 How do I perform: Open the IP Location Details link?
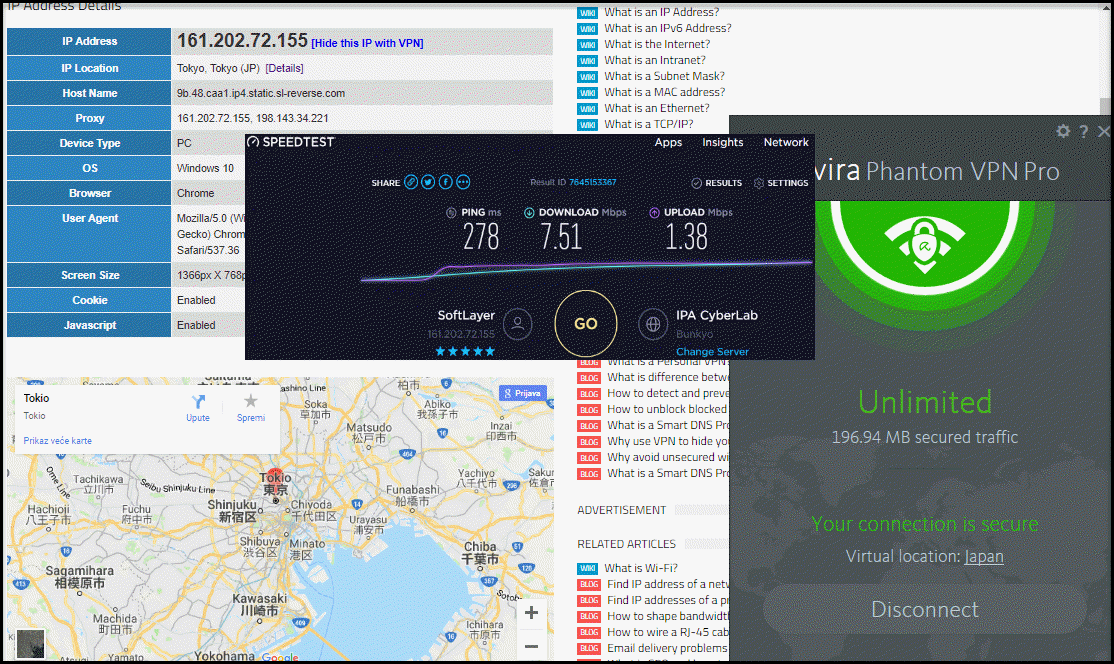pyautogui.click(x=284, y=68)
